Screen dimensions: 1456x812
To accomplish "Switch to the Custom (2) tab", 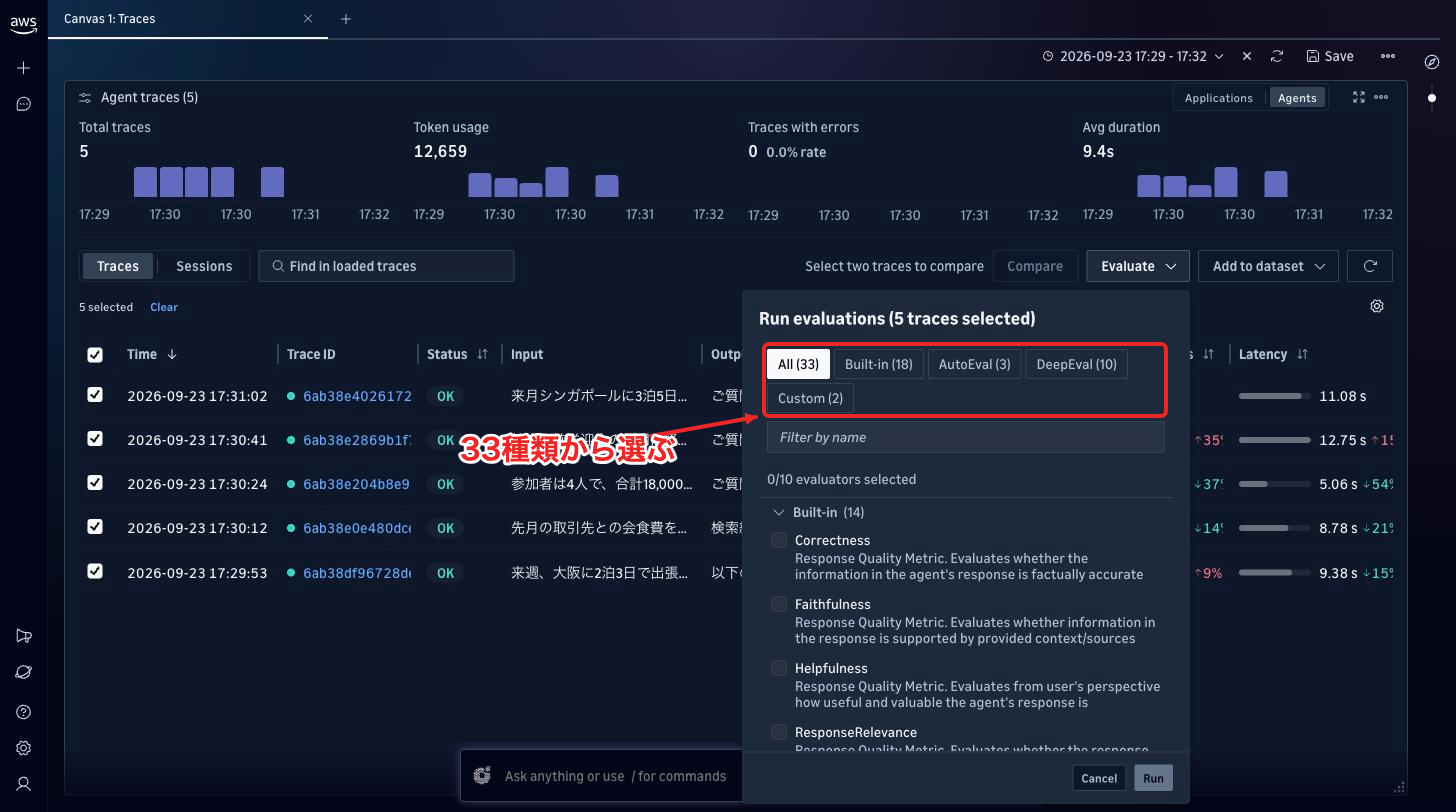I will [x=810, y=398].
